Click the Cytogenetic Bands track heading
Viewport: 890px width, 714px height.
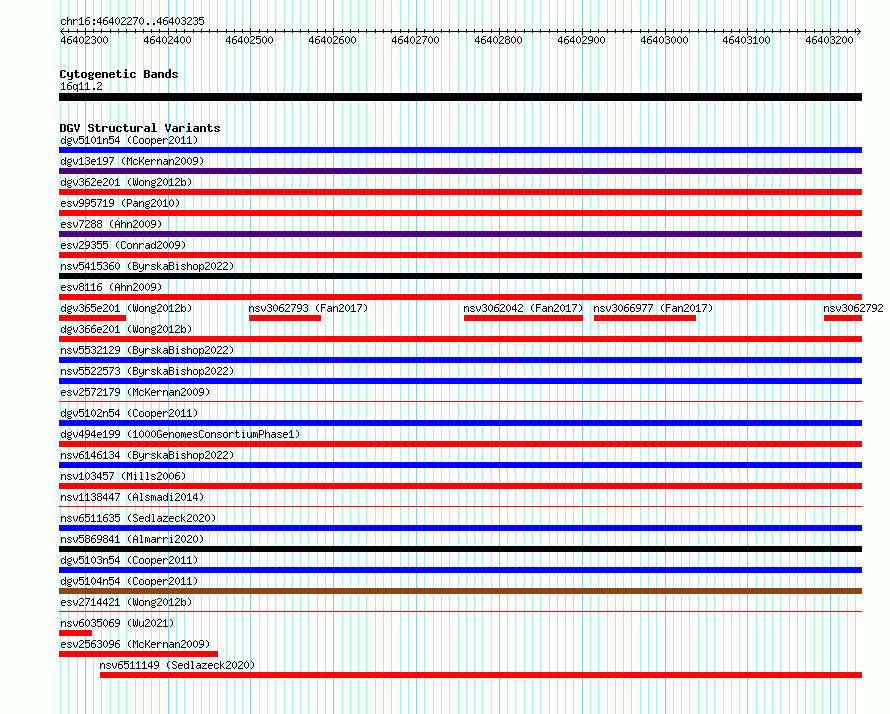pos(119,74)
